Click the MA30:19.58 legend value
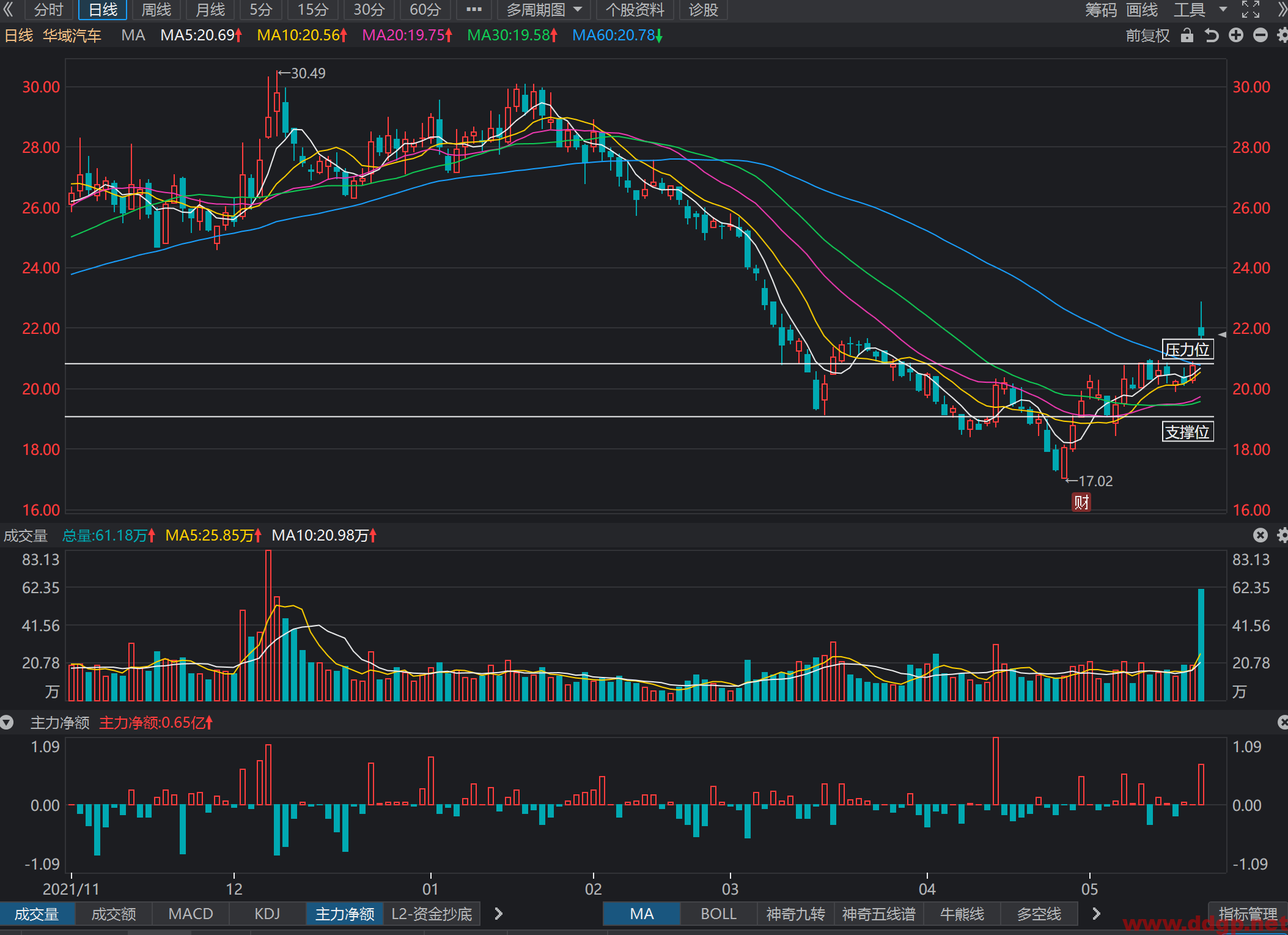 512,35
